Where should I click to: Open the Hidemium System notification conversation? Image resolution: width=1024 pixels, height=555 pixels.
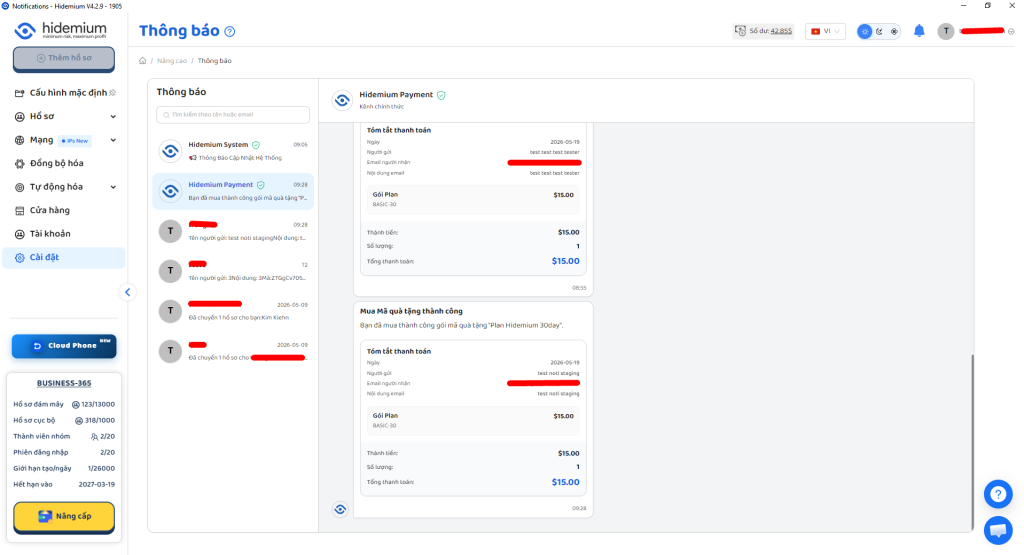coord(233,151)
